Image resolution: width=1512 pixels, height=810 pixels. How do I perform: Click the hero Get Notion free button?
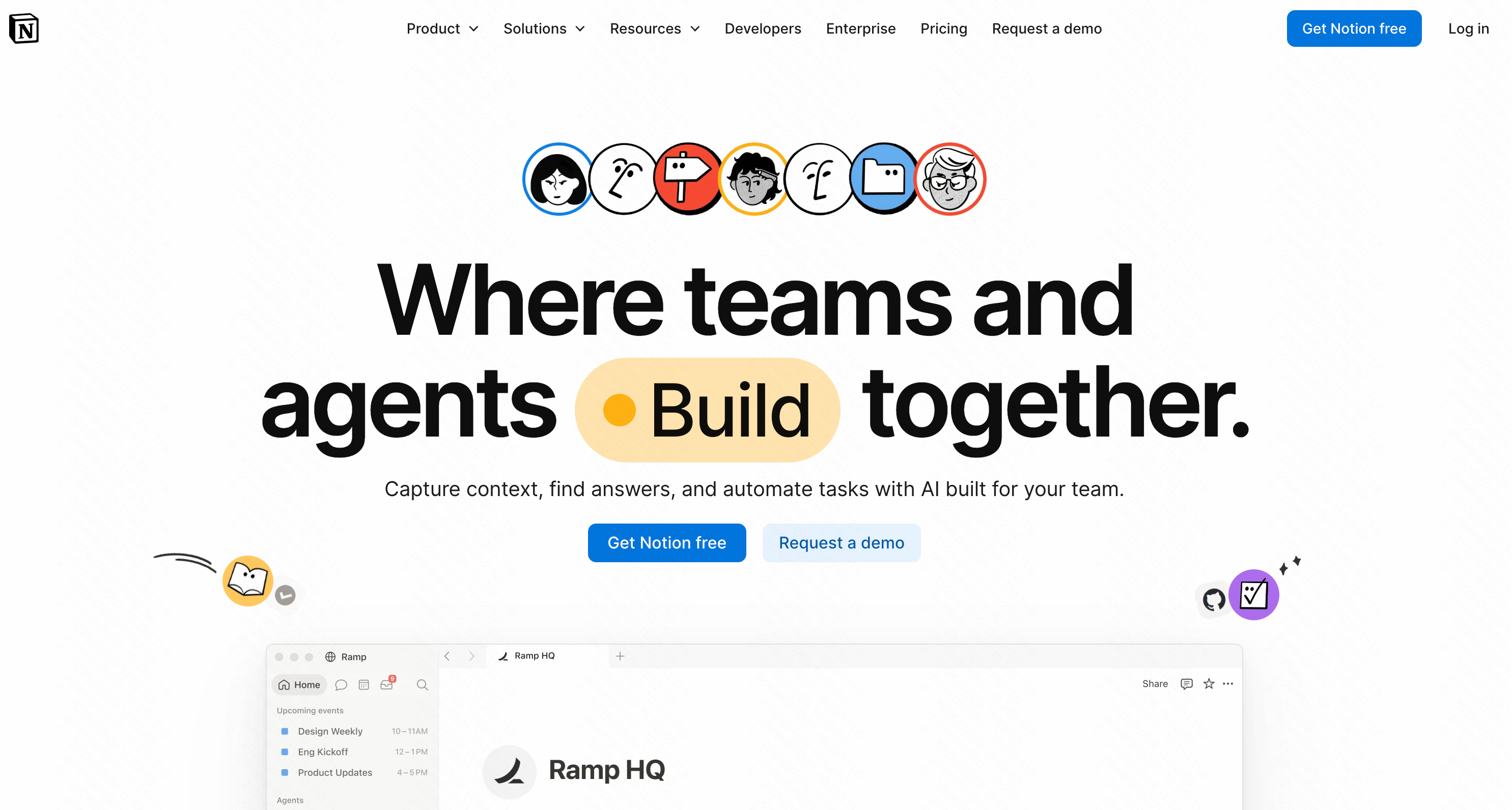[667, 542]
